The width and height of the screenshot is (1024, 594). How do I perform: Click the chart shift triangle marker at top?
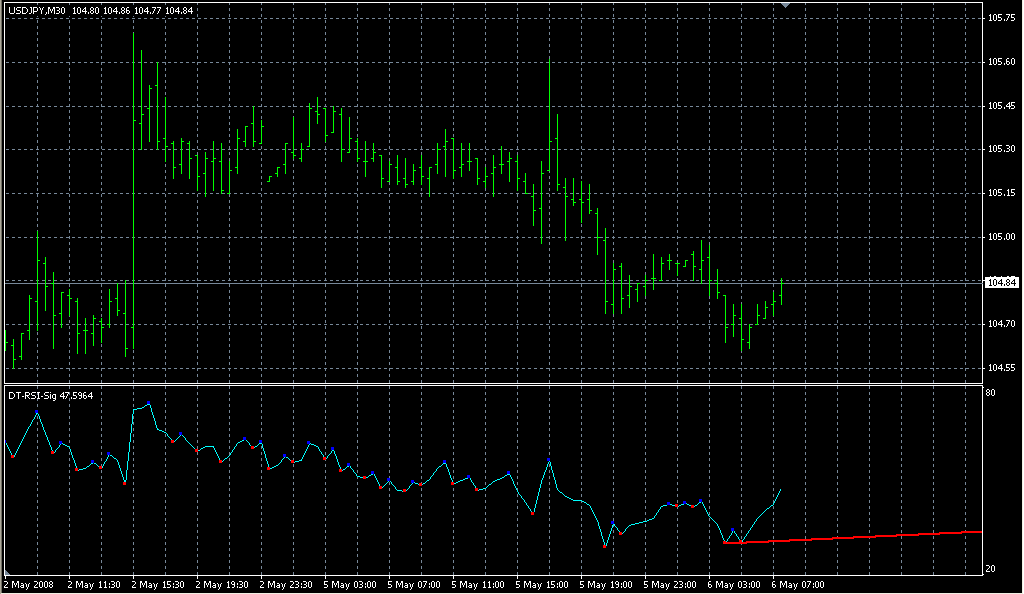pos(786,6)
